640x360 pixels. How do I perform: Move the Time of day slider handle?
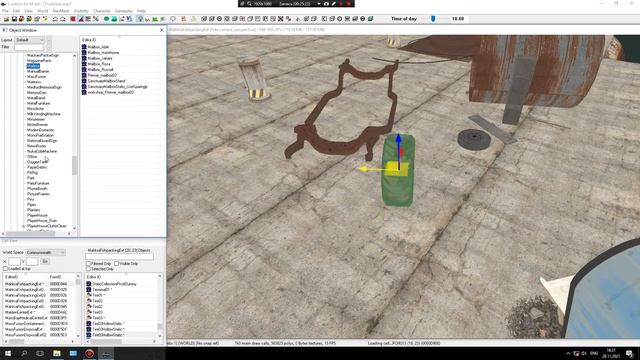[x=433, y=19]
